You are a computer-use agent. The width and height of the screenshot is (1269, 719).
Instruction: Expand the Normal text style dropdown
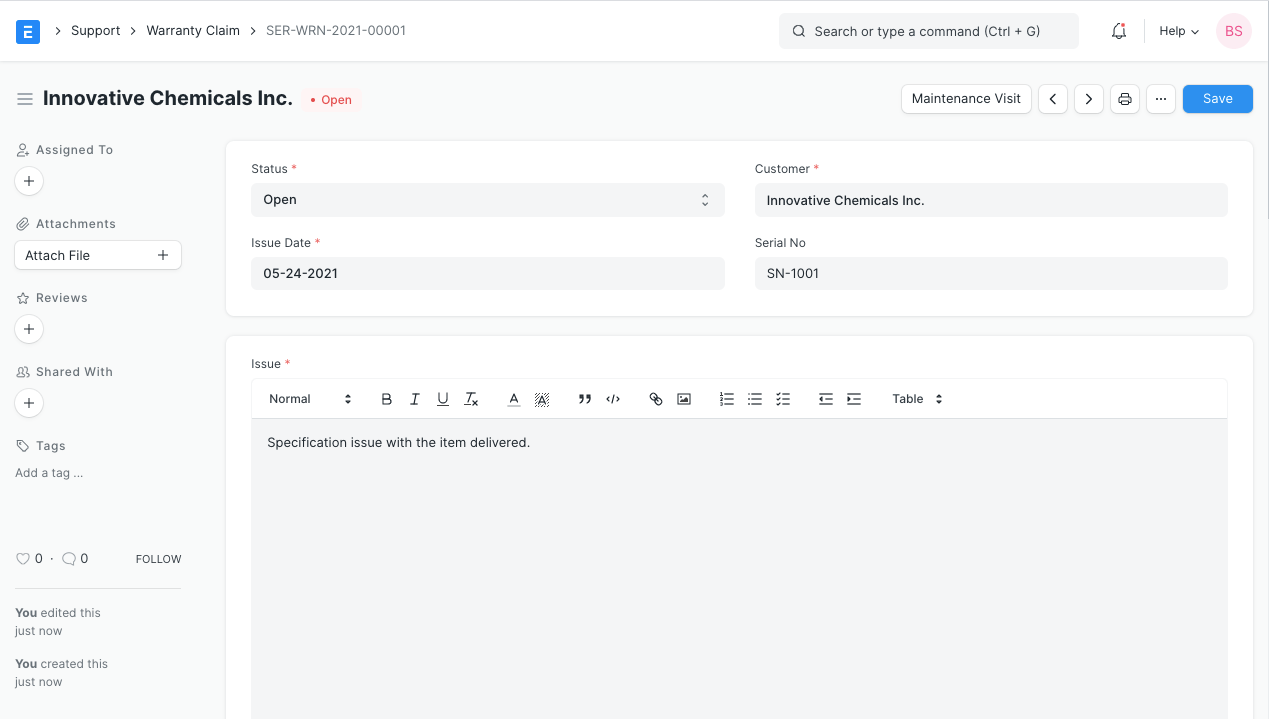[x=310, y=399]
